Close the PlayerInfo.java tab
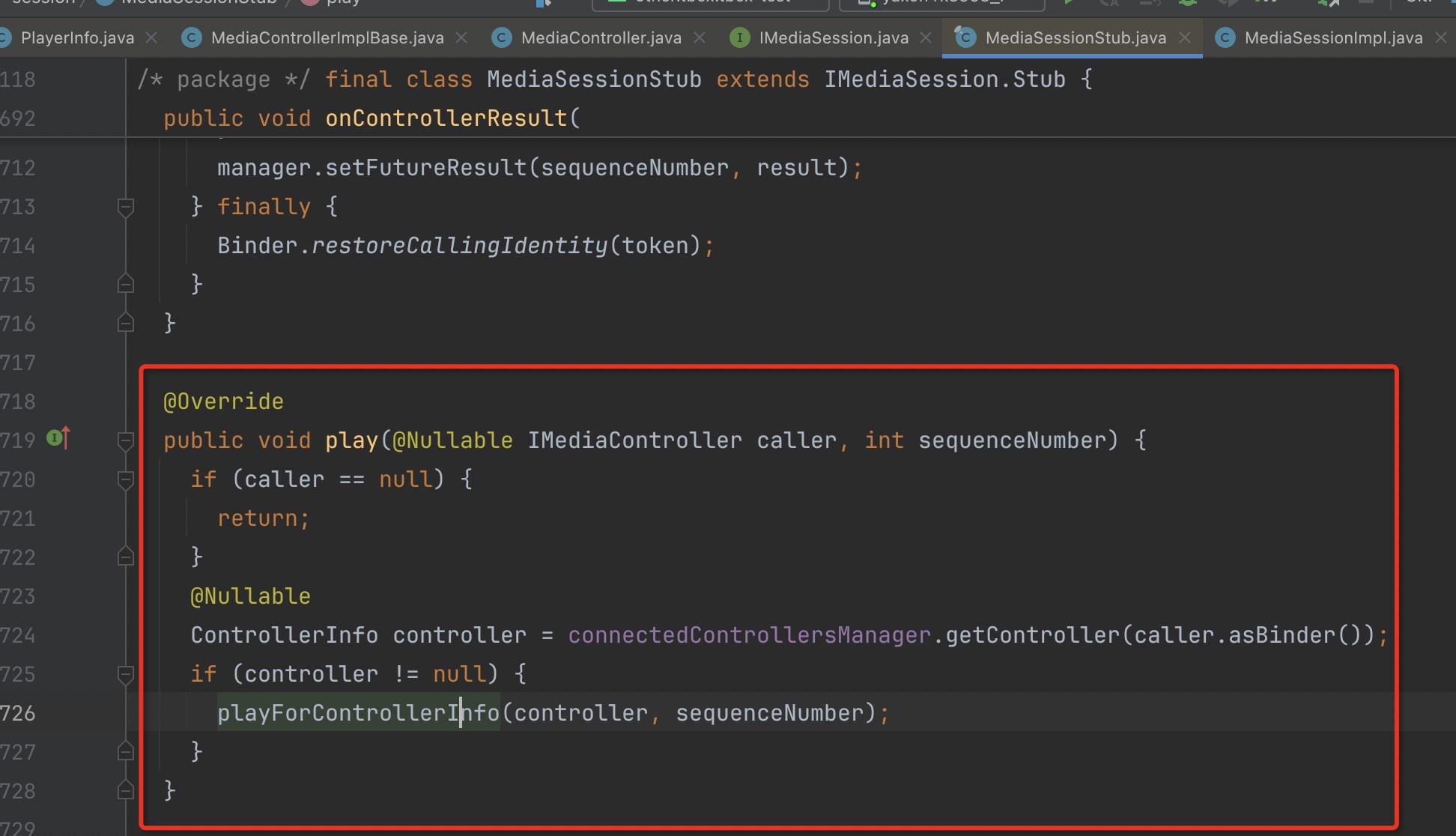 coord(151,37)
